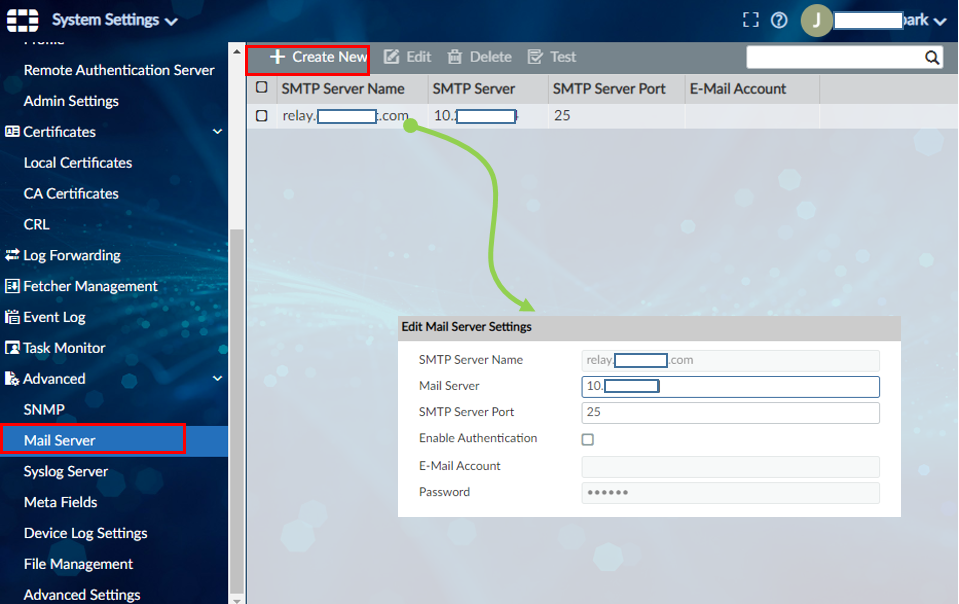Toggle the select-all header checkbox
Viewport: 959px width, 604px height.
point(262,87)
